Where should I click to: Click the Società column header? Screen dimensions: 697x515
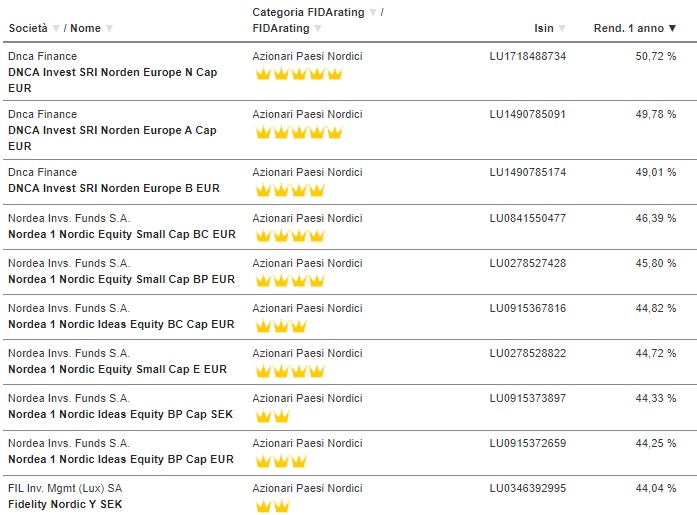pos(28,28)
